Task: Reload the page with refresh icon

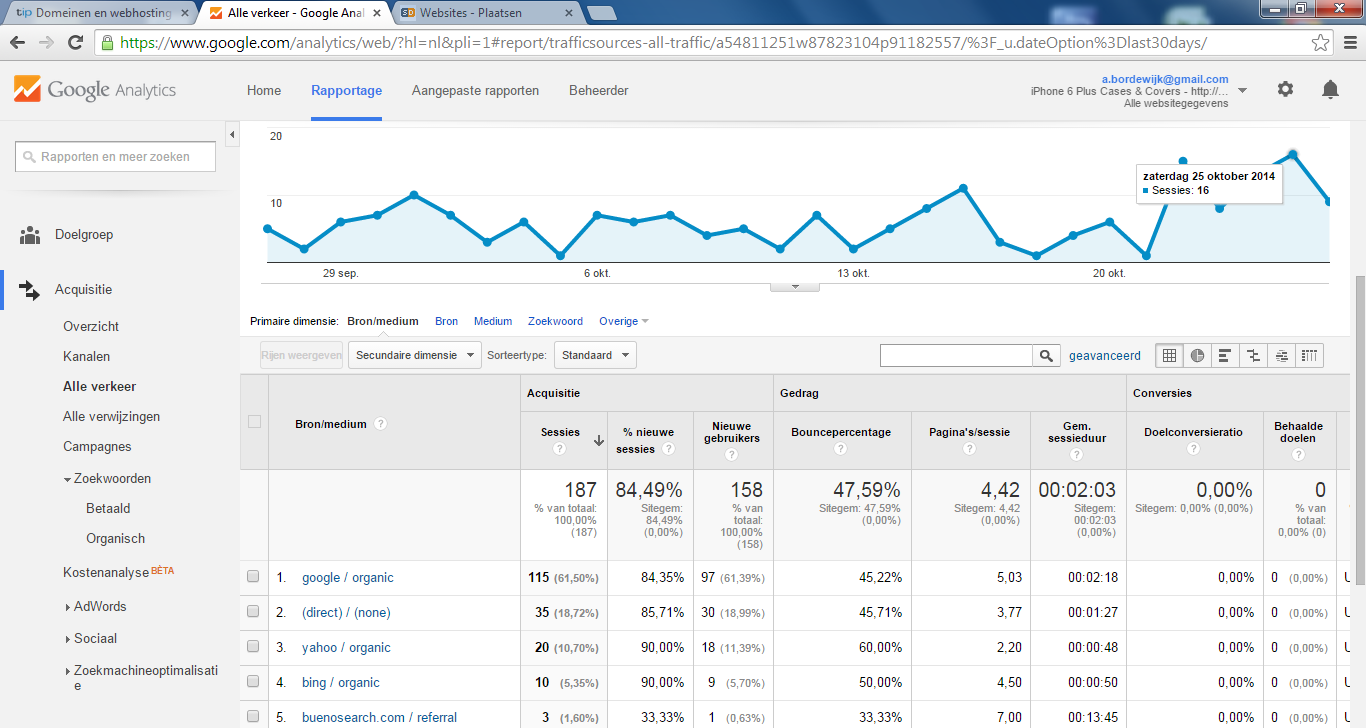Action: [x=75, y=43]
